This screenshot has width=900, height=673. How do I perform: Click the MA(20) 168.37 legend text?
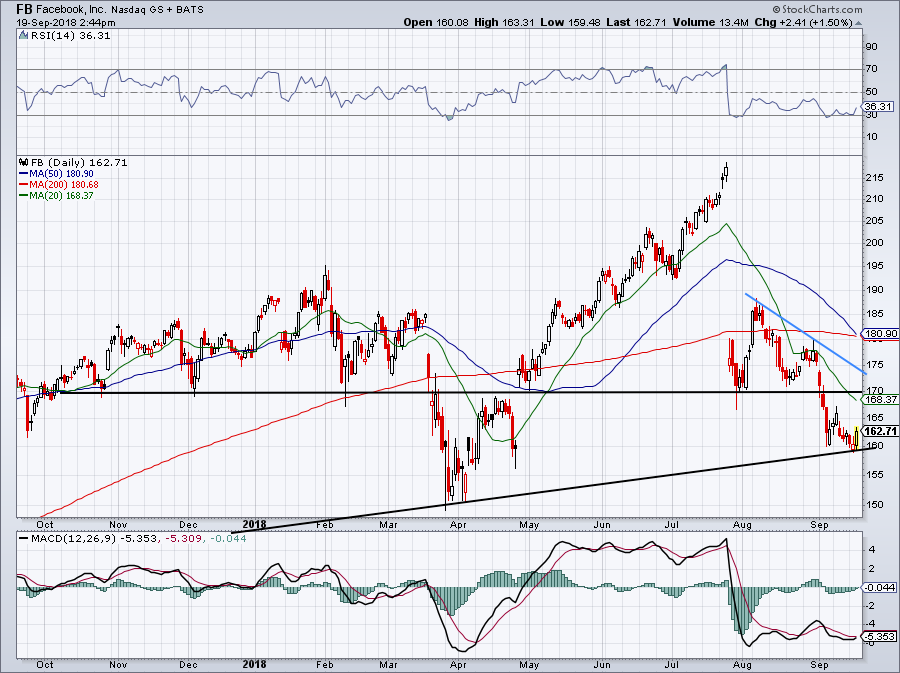coord(61,196)
